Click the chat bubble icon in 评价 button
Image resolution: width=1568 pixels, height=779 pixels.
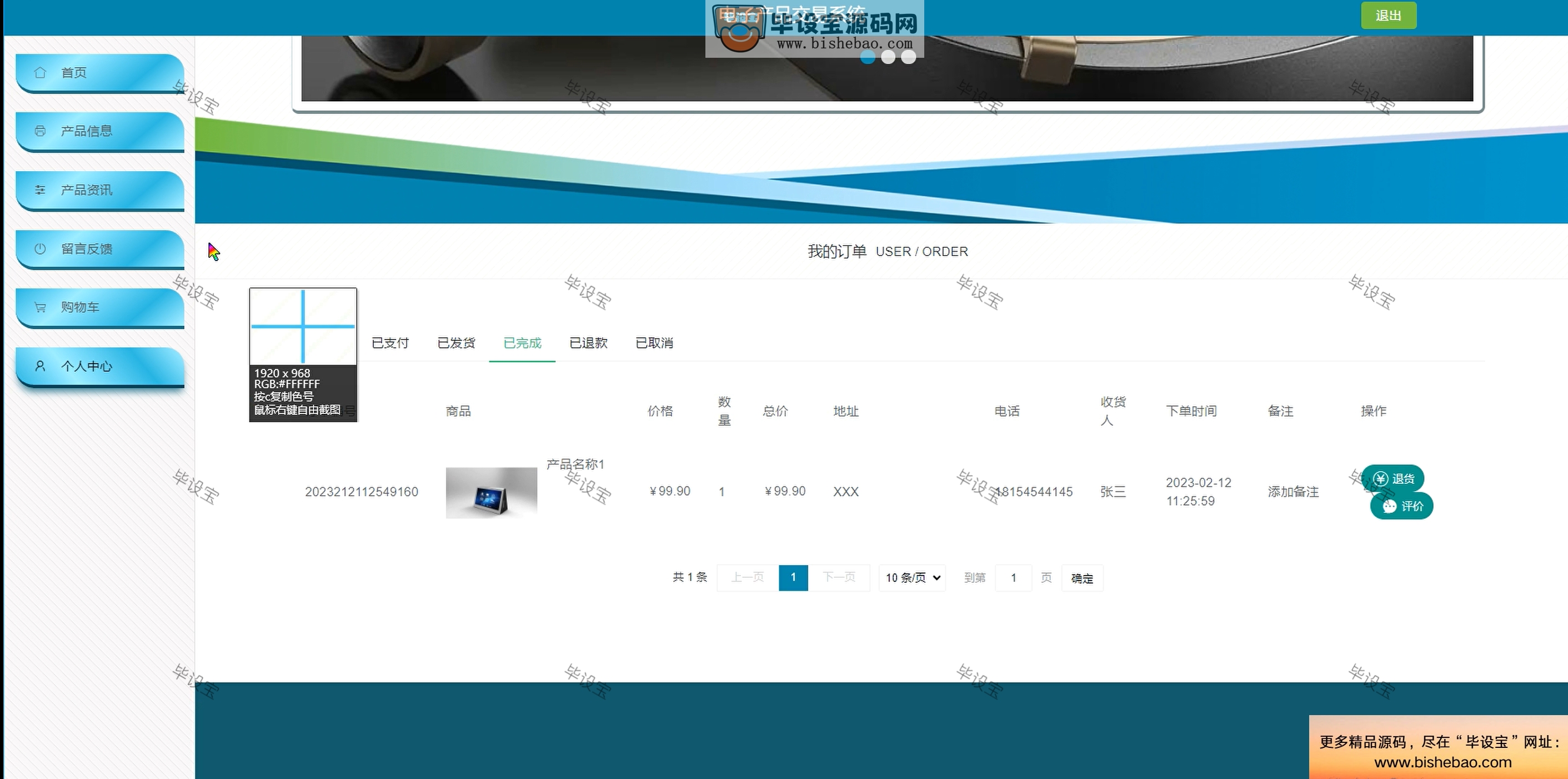click(x=1390, y=506)
